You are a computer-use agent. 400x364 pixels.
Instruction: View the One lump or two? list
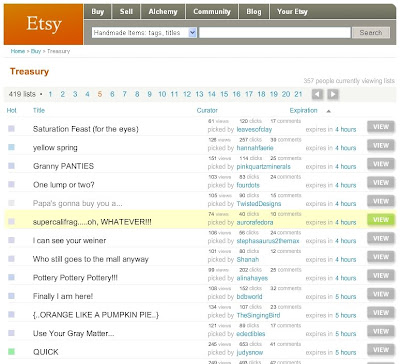click(x=381, y=183)
